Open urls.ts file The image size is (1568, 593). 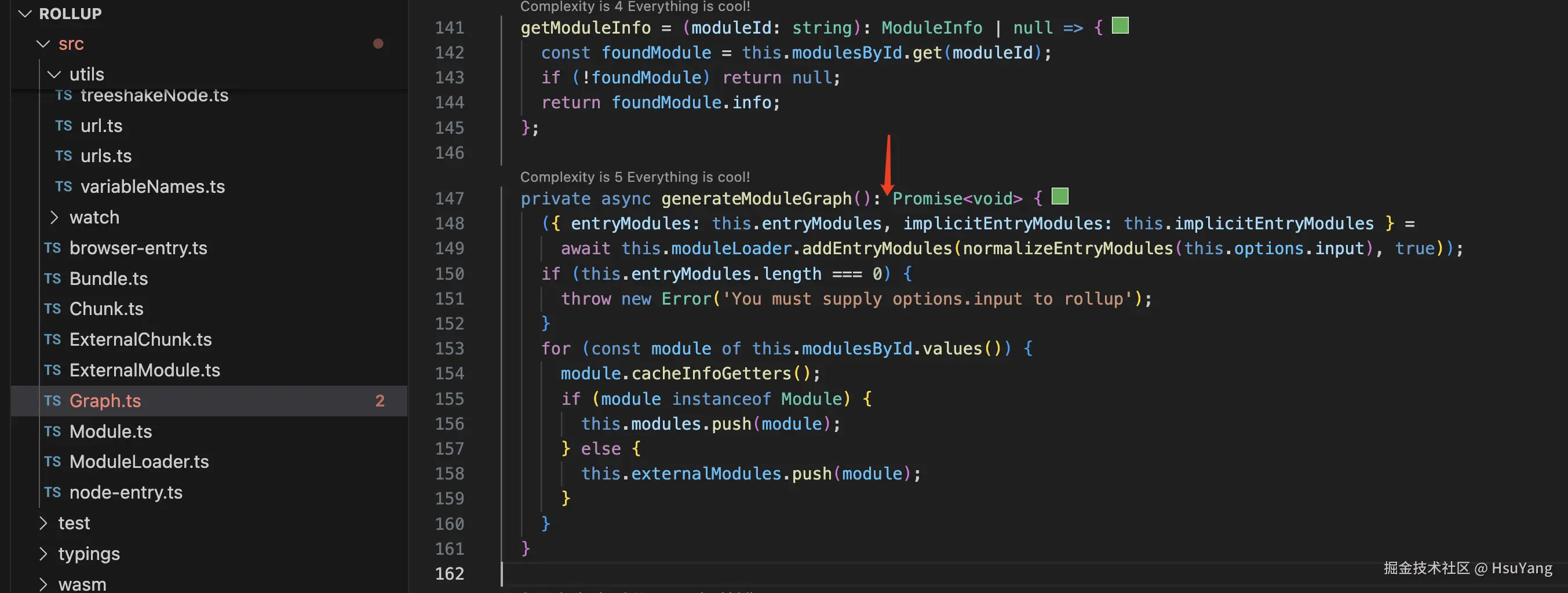point(106,156)
